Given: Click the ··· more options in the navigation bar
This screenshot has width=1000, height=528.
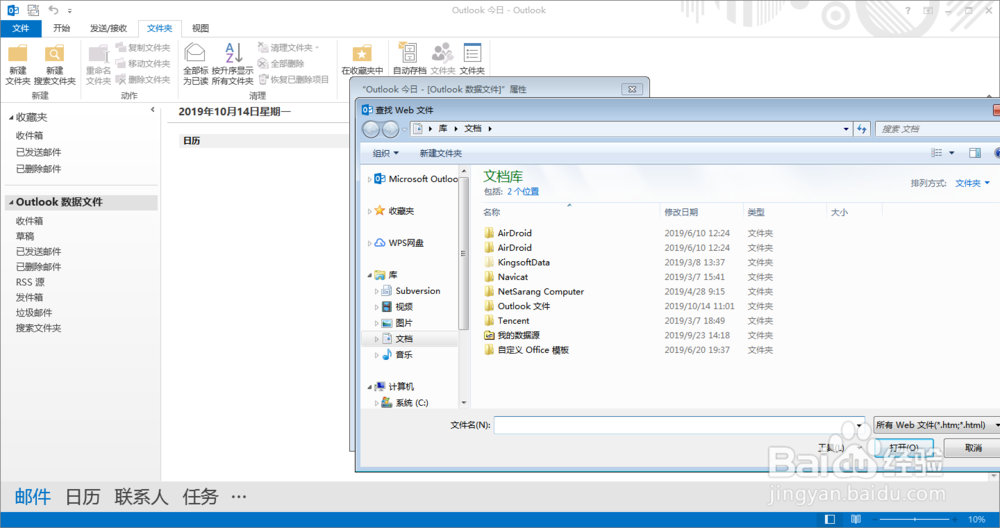Looking at the screenshot, I should [x=239, y=497].
